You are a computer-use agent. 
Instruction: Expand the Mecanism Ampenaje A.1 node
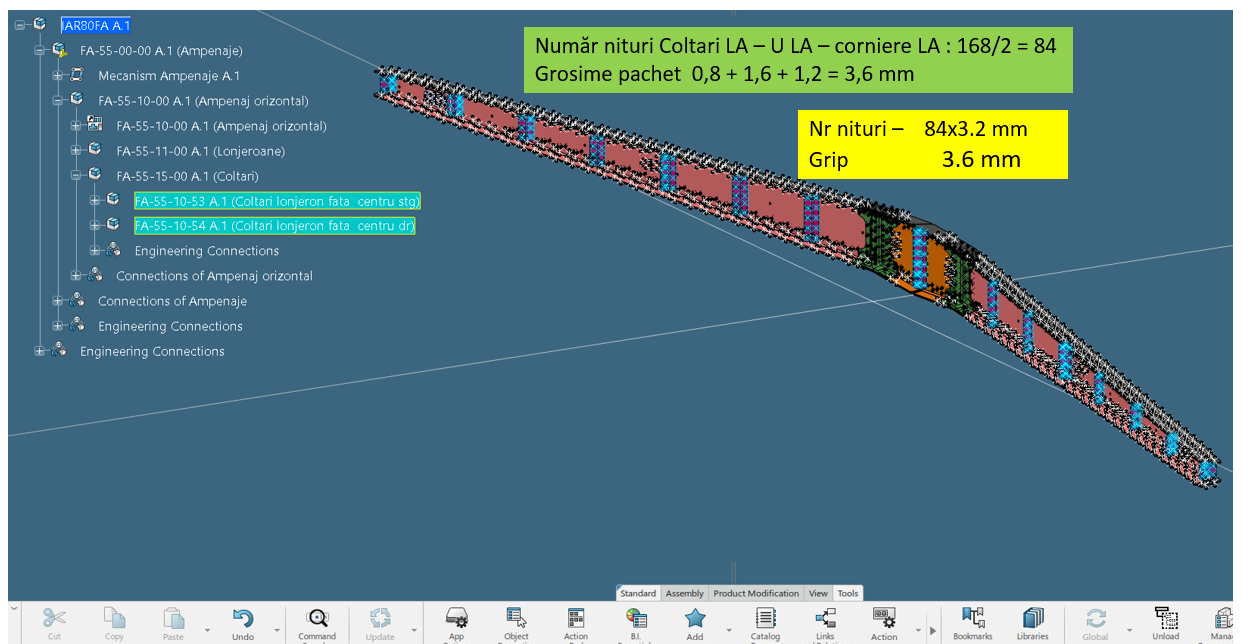pos(59,76)
